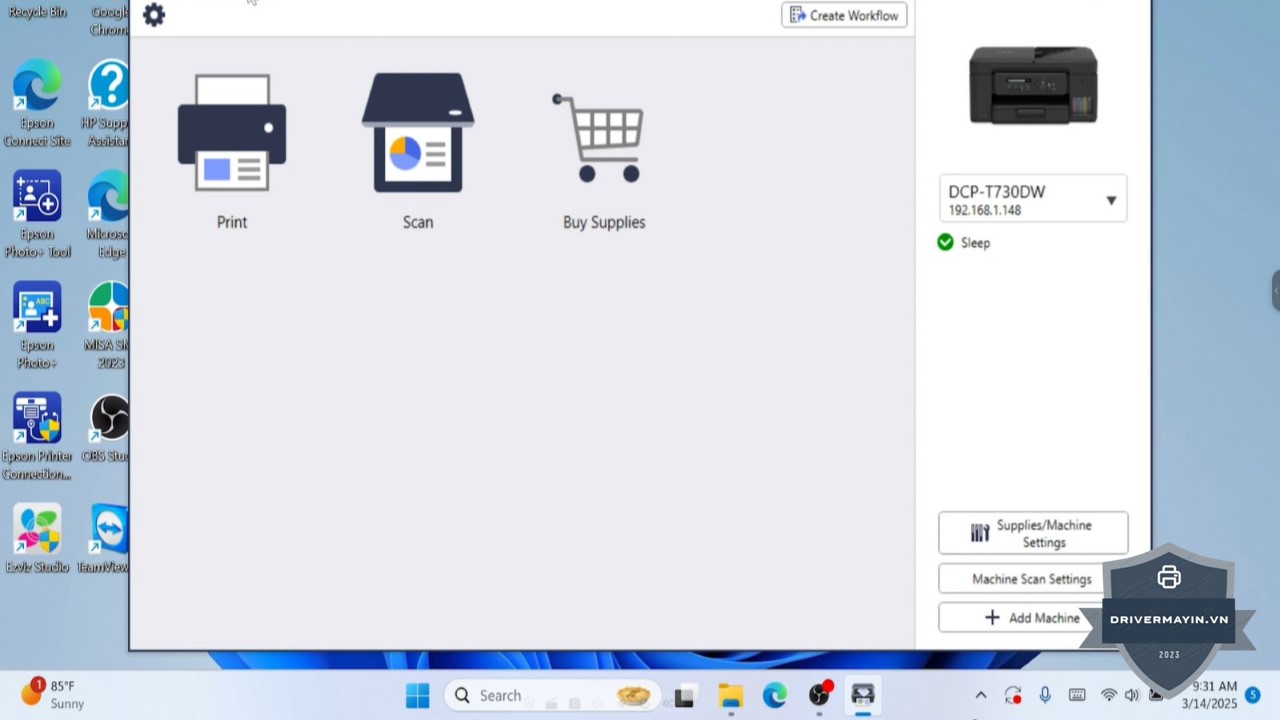
Task: Click the Create Workflow button
Action: 844,15
